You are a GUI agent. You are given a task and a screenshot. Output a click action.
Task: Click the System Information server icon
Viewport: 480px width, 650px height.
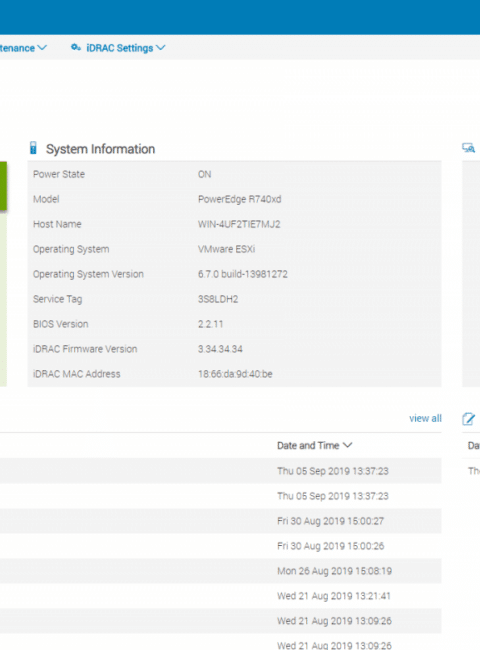(33, 148)
